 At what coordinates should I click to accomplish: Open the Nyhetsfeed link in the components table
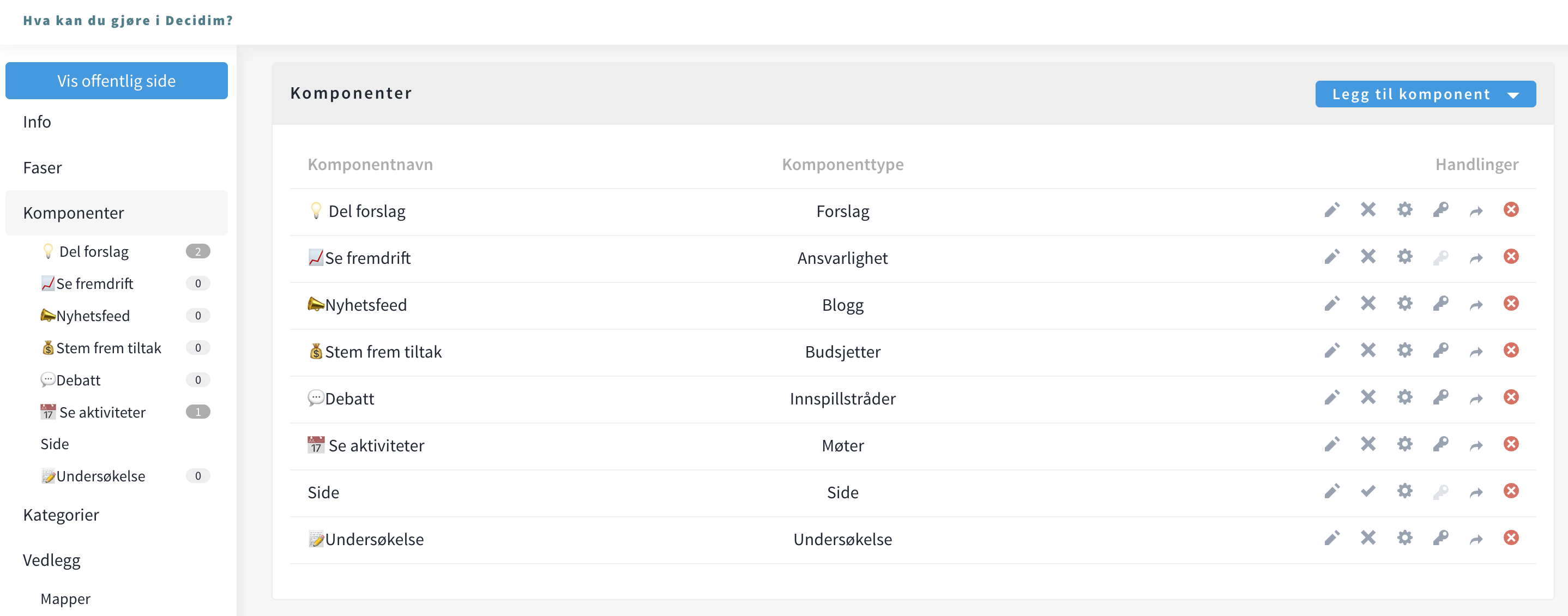point(365,305)
